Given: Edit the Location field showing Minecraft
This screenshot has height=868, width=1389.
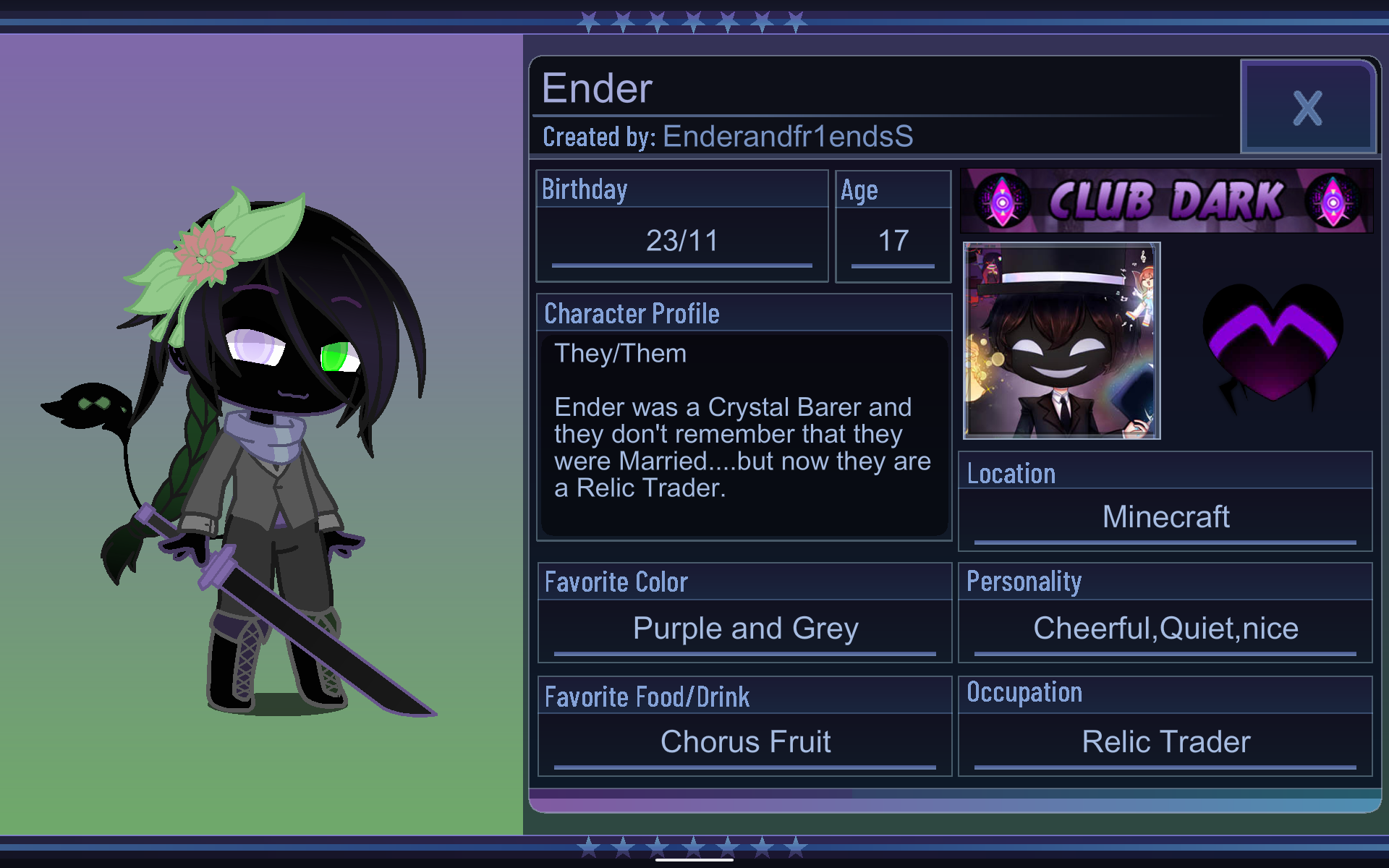Looking at the screenshot, I should pos(1165,518).
